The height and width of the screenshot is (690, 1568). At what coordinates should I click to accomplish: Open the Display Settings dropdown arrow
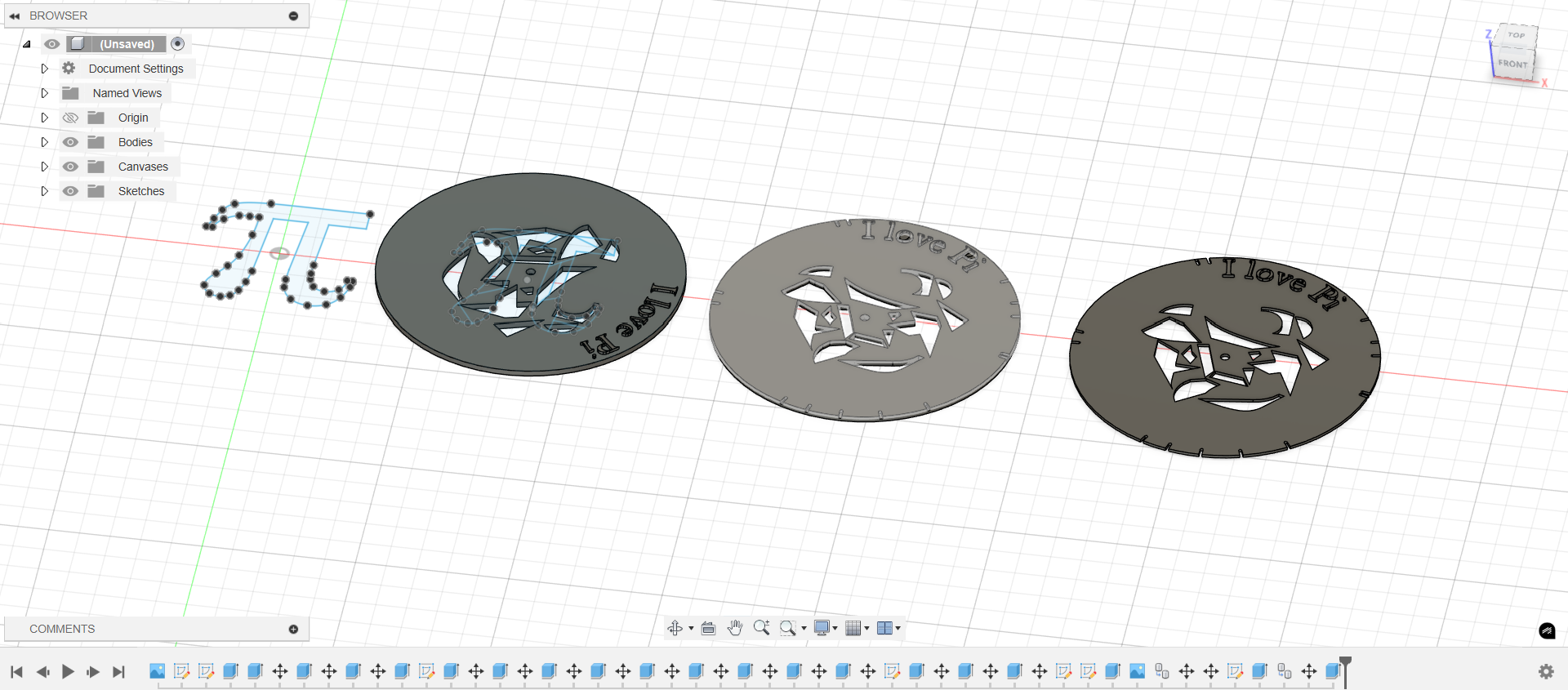835,629
